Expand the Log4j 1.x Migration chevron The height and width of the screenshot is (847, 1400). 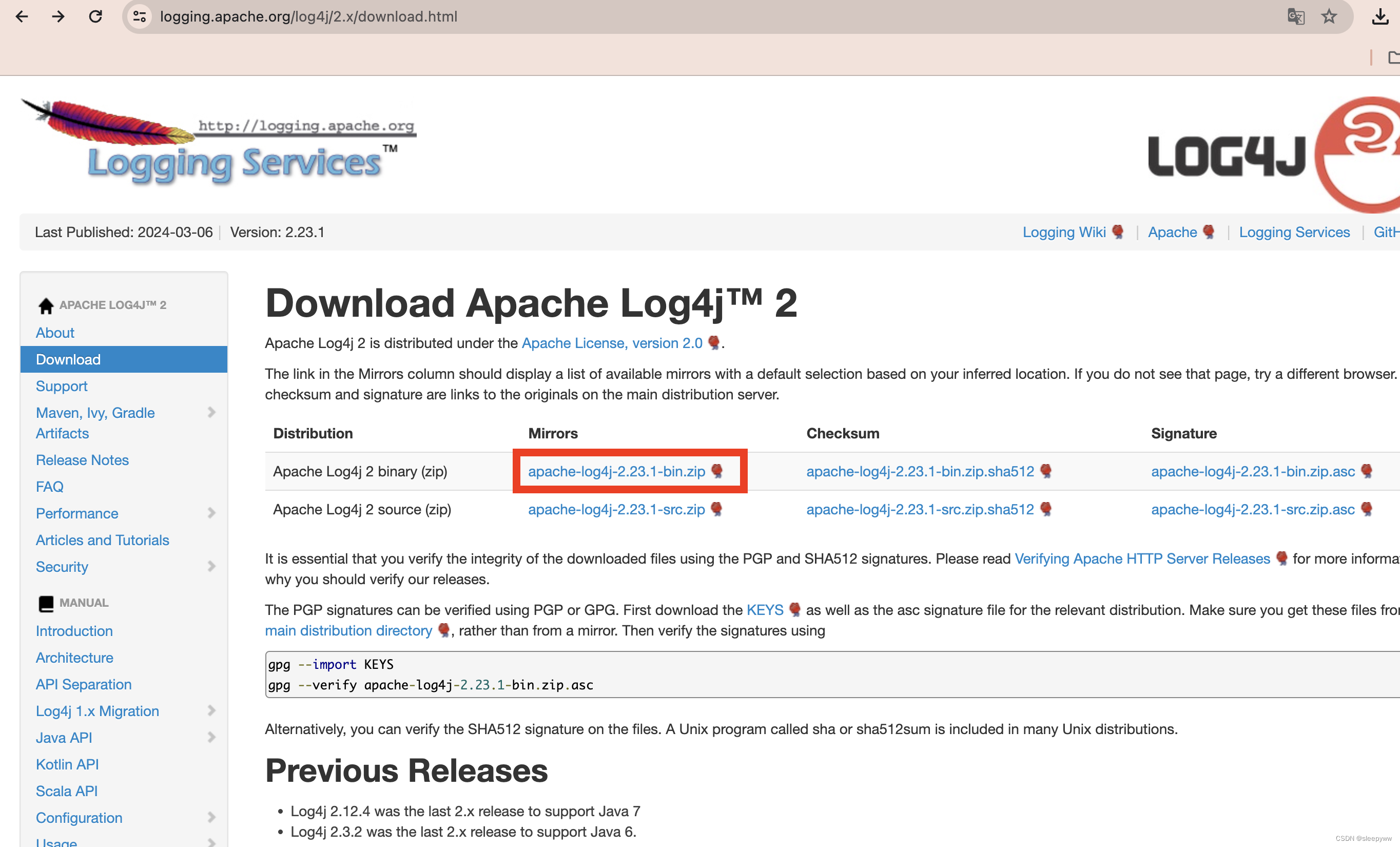coord(211,710)
